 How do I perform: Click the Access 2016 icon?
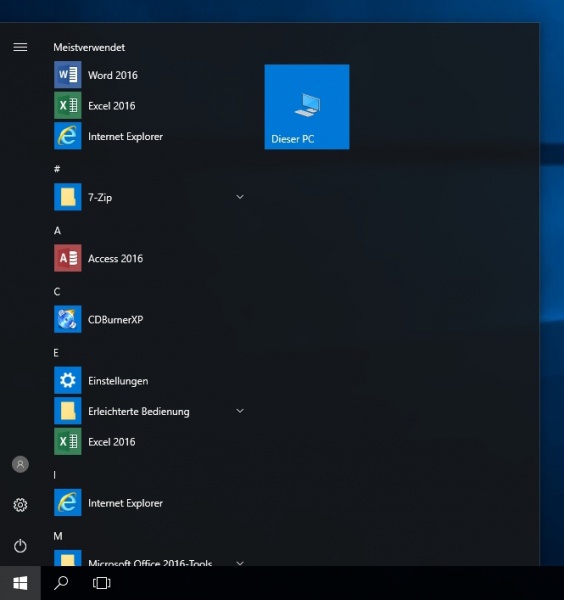tap(68, 258)
